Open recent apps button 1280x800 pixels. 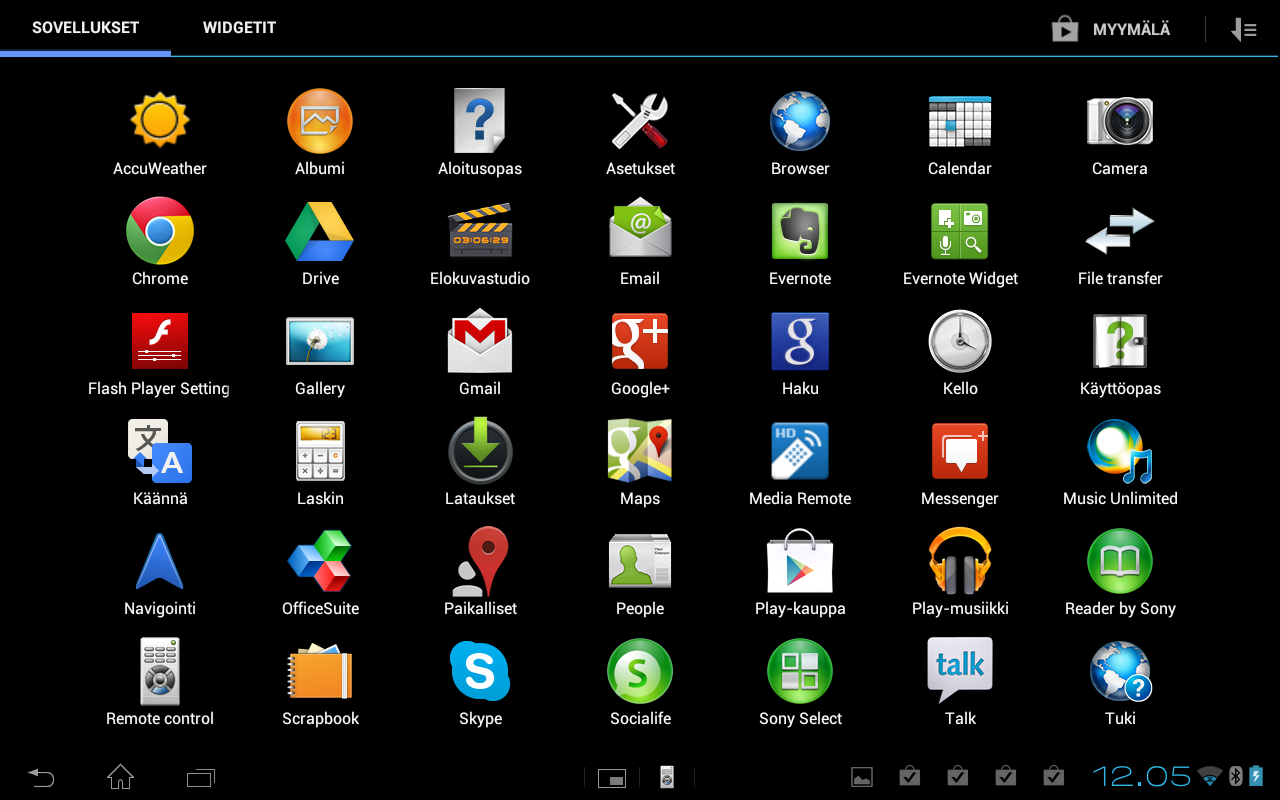click(x=201, y=777)
